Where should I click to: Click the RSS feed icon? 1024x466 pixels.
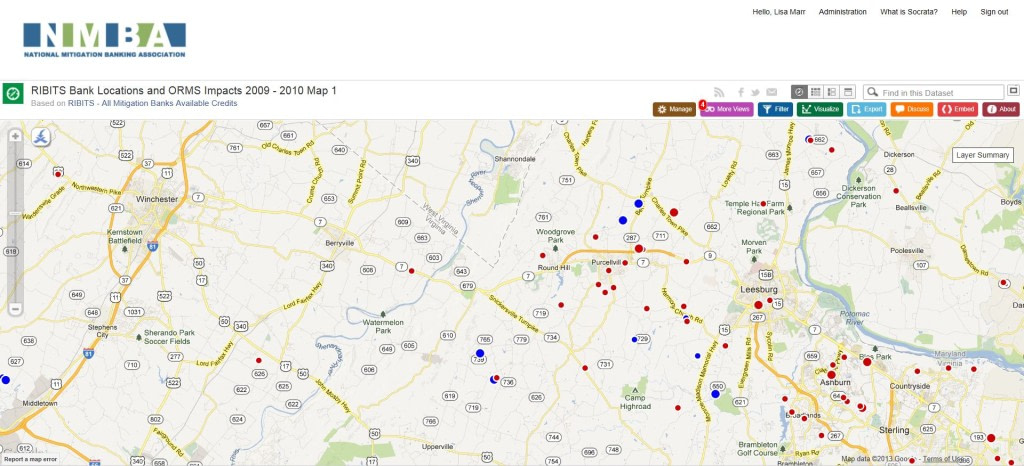pyautogui.click(x=718, y=92)
